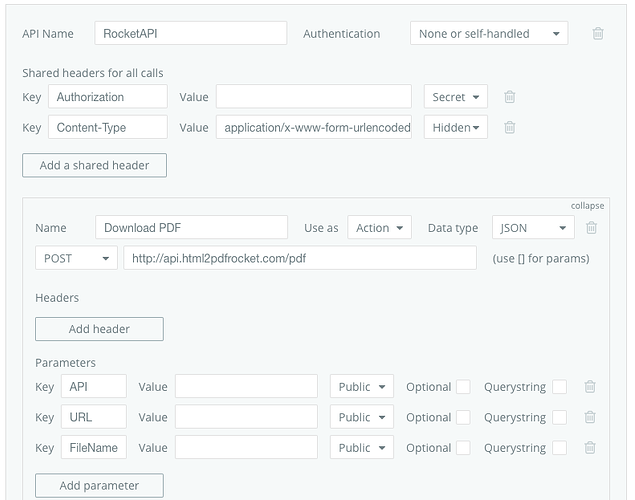Change Data type JSON dropdown

[533, 228]
